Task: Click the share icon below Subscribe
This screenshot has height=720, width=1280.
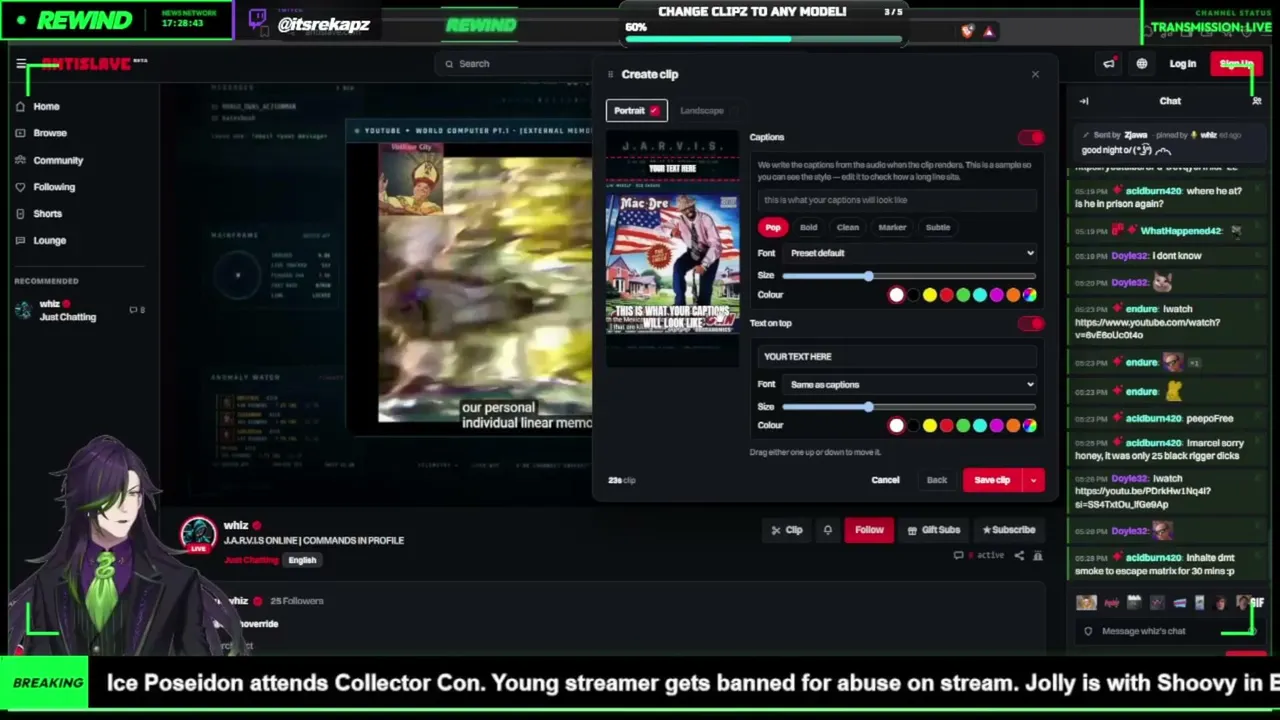Action: tap(1019, 555)
